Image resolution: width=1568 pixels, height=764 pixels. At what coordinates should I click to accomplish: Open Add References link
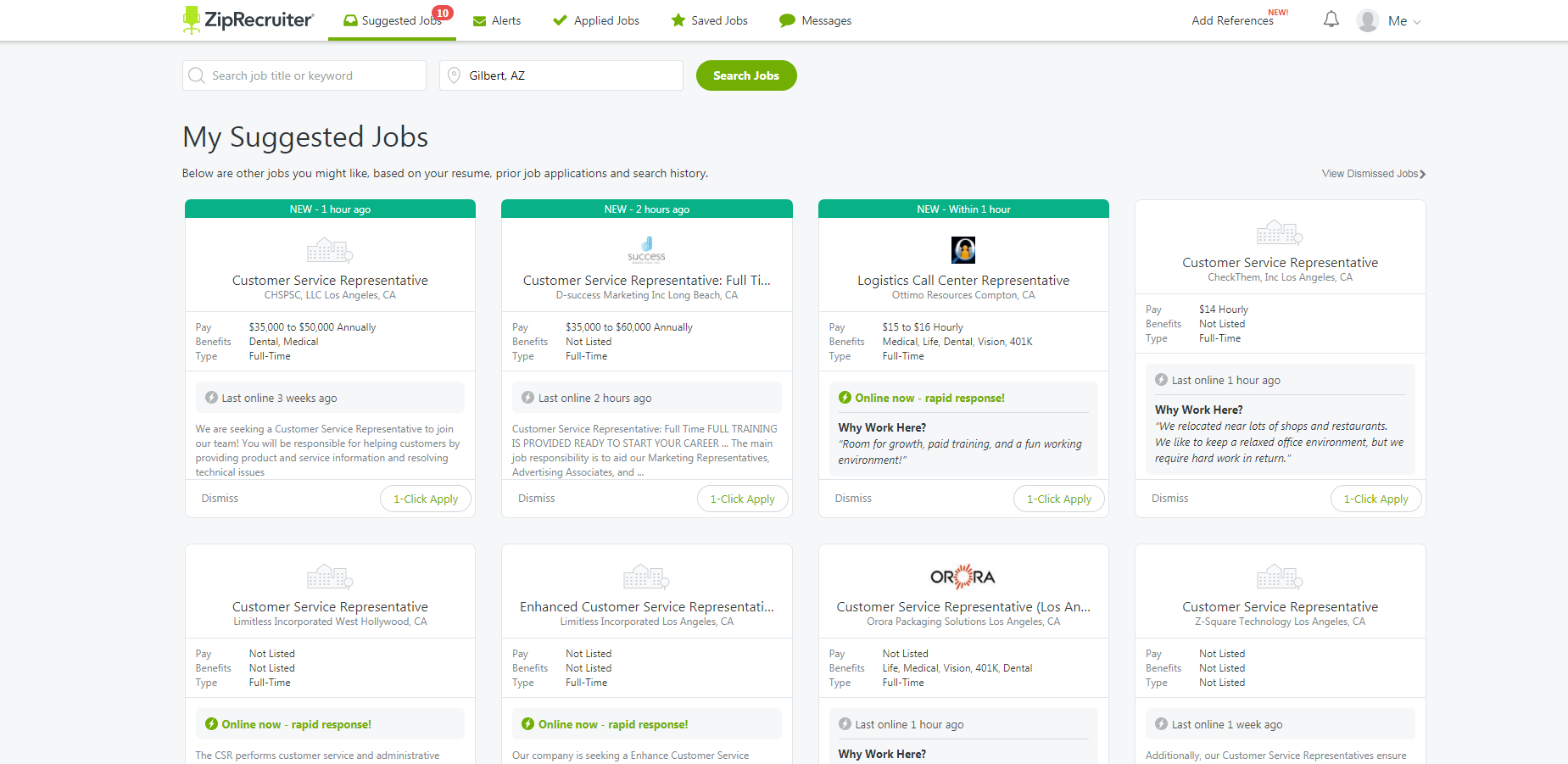click(1232, 20)
